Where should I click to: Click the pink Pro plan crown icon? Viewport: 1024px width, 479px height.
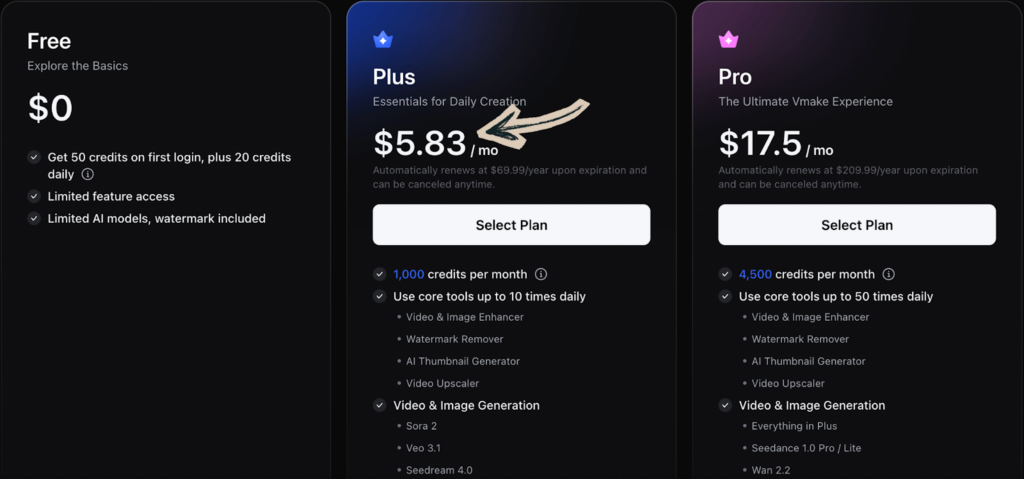728,40
